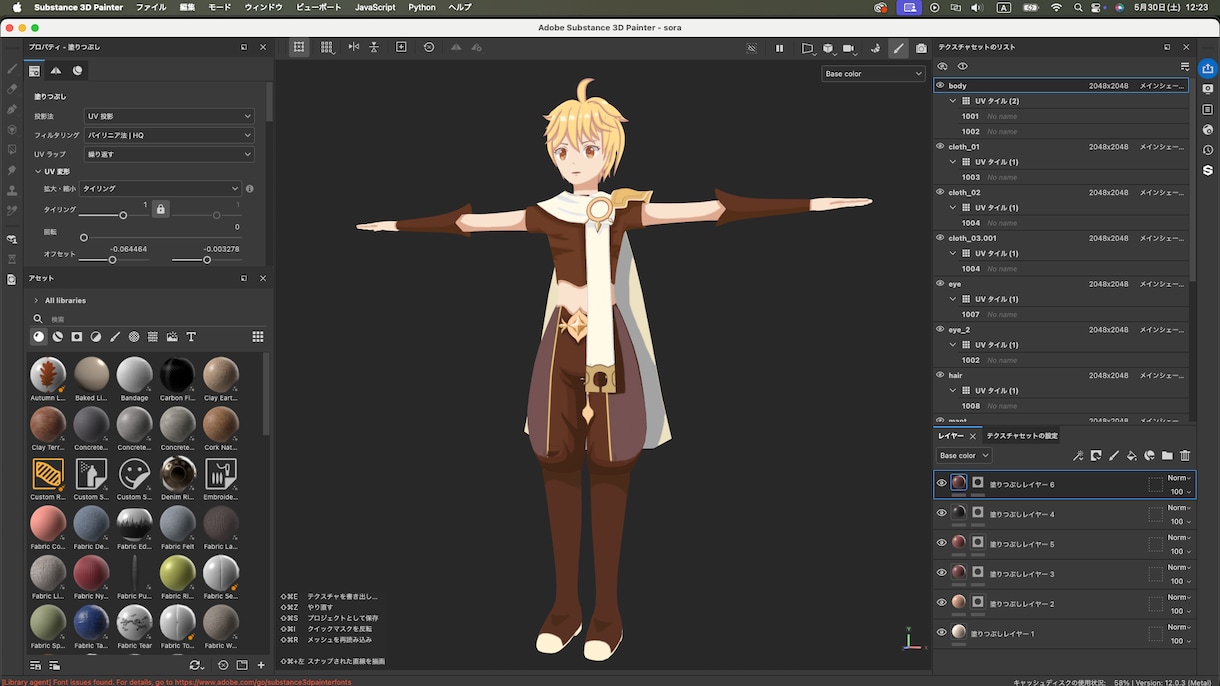
Task: Add a mask with the layers mask icon
Action: click(x=1096, y=456)
